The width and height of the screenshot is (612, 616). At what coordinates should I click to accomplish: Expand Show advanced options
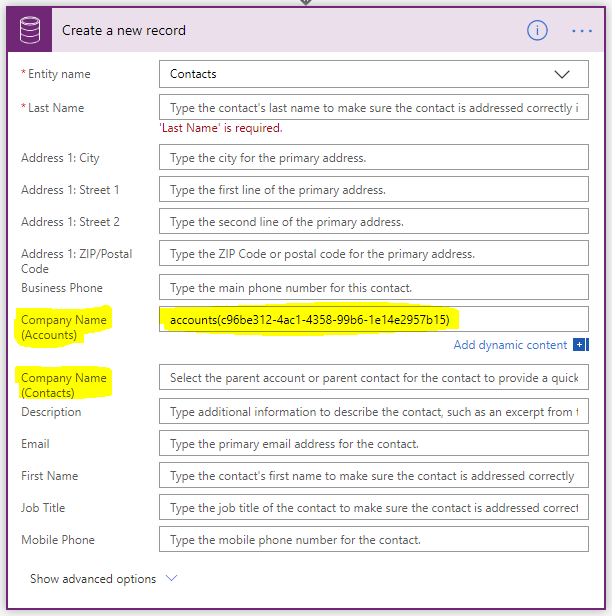pos(103,579)
